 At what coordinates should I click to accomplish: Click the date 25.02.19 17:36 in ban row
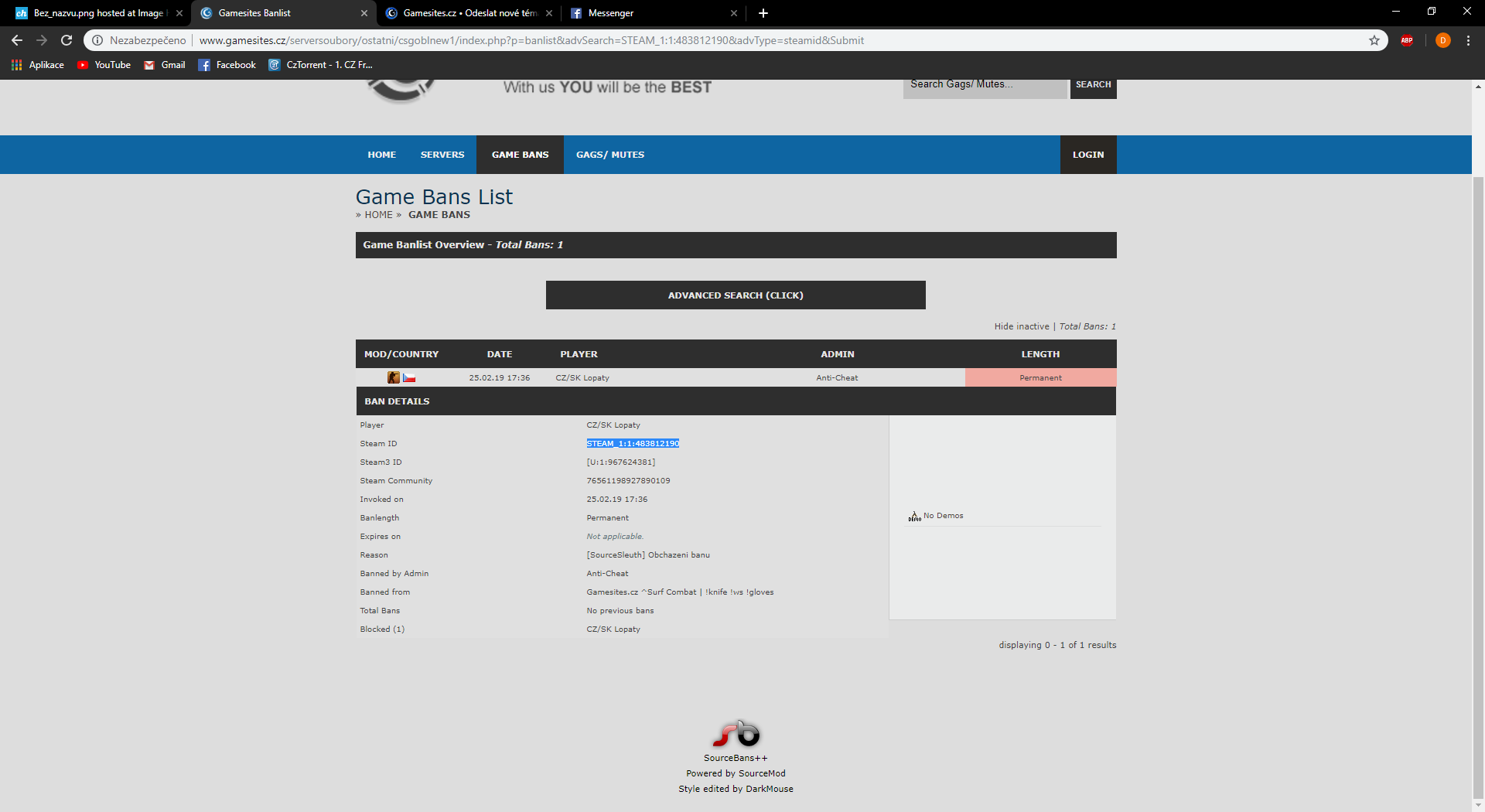500,378
